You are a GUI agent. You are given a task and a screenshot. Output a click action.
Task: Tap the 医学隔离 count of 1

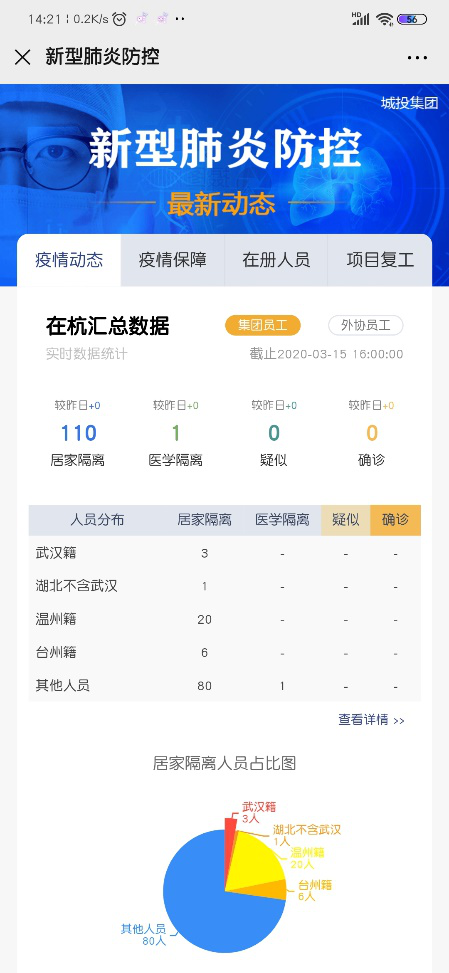pos(176,433)
